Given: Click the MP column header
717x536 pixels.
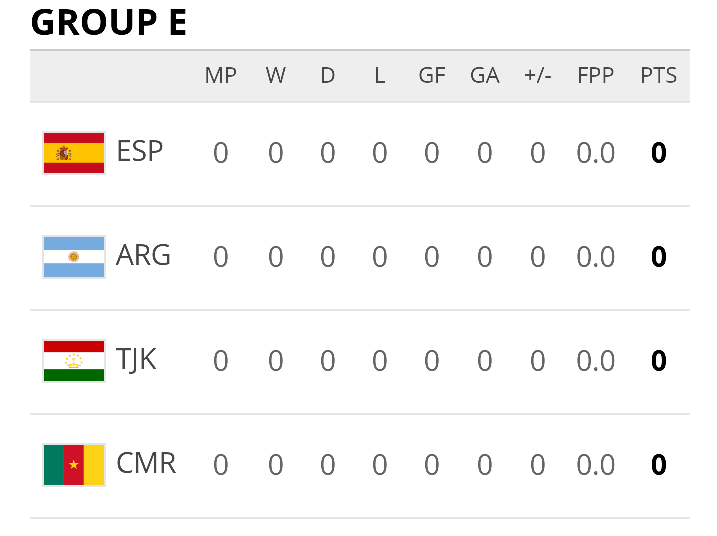Looking at the screenshot, I should click(x=220, y=75).
